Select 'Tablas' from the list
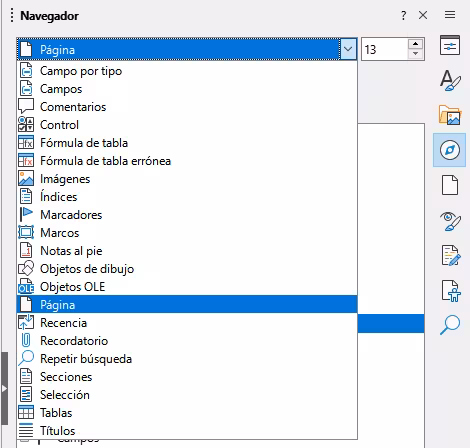 click(187, 413)
